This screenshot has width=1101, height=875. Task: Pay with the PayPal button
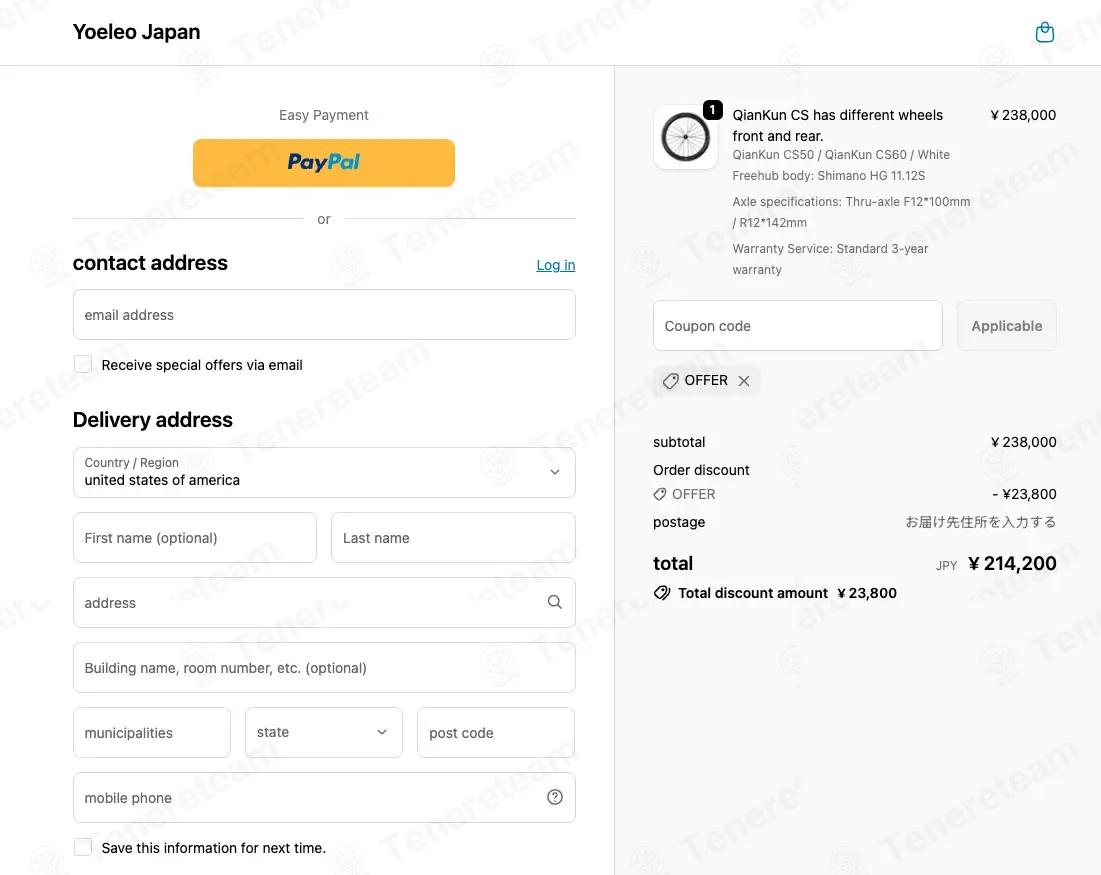[x=324, y=163]
